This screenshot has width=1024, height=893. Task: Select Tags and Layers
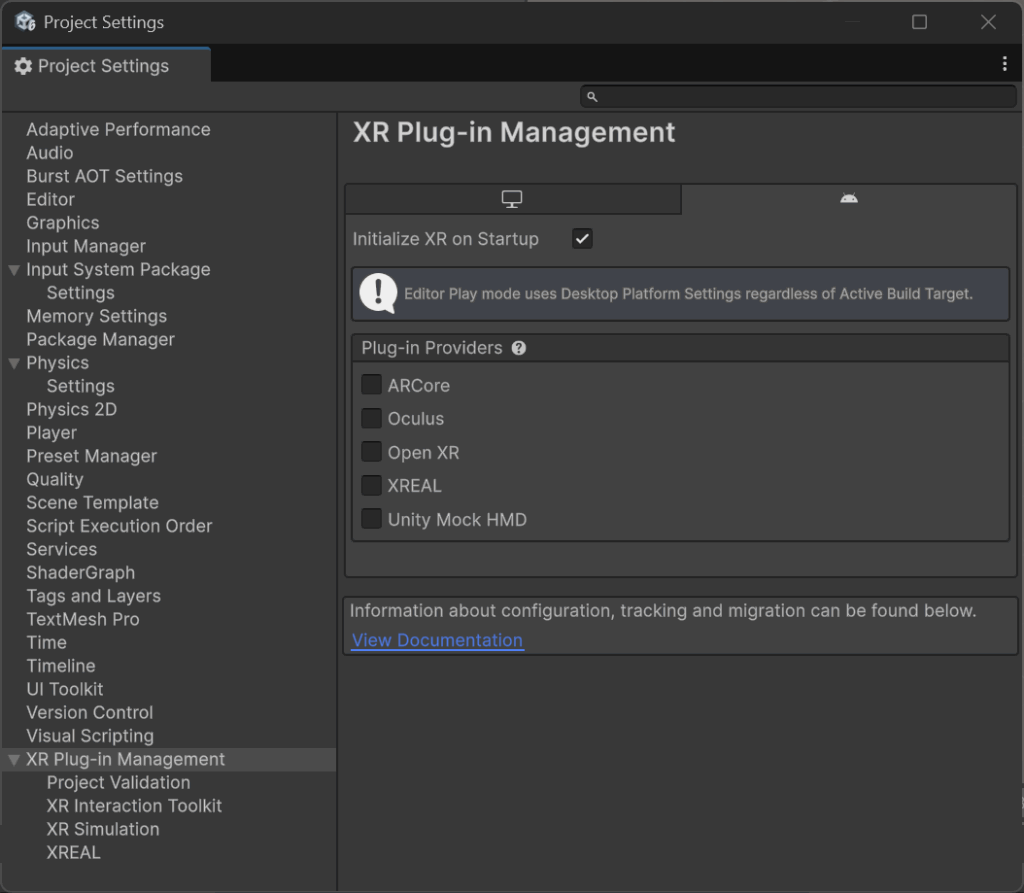(93, 596)
